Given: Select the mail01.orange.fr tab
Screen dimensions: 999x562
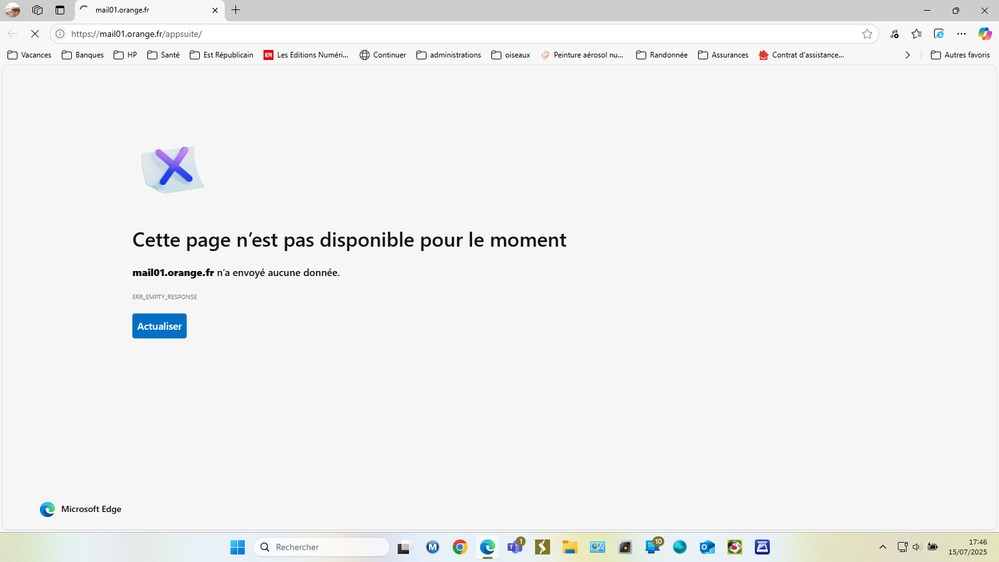Looking at the screenshot, I should [x=150, y=10].
